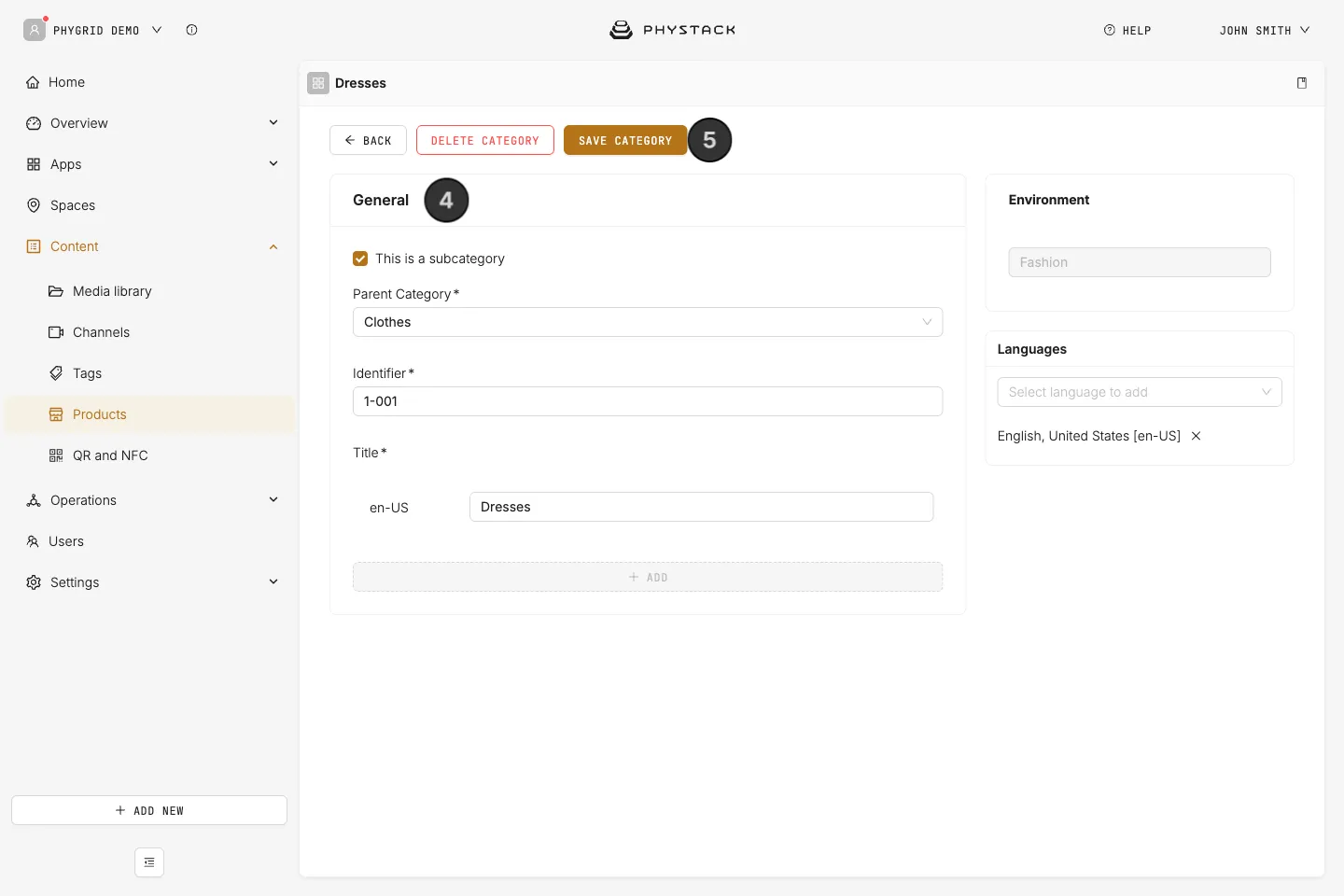Open the John Smith user menu
Screen dimensions: 1344x896
point(1265,30)
